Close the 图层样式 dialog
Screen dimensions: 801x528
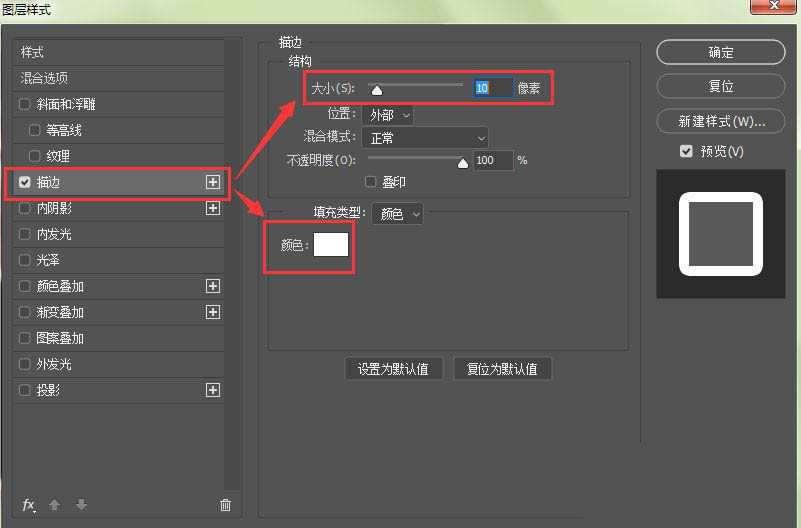[774, 6]
